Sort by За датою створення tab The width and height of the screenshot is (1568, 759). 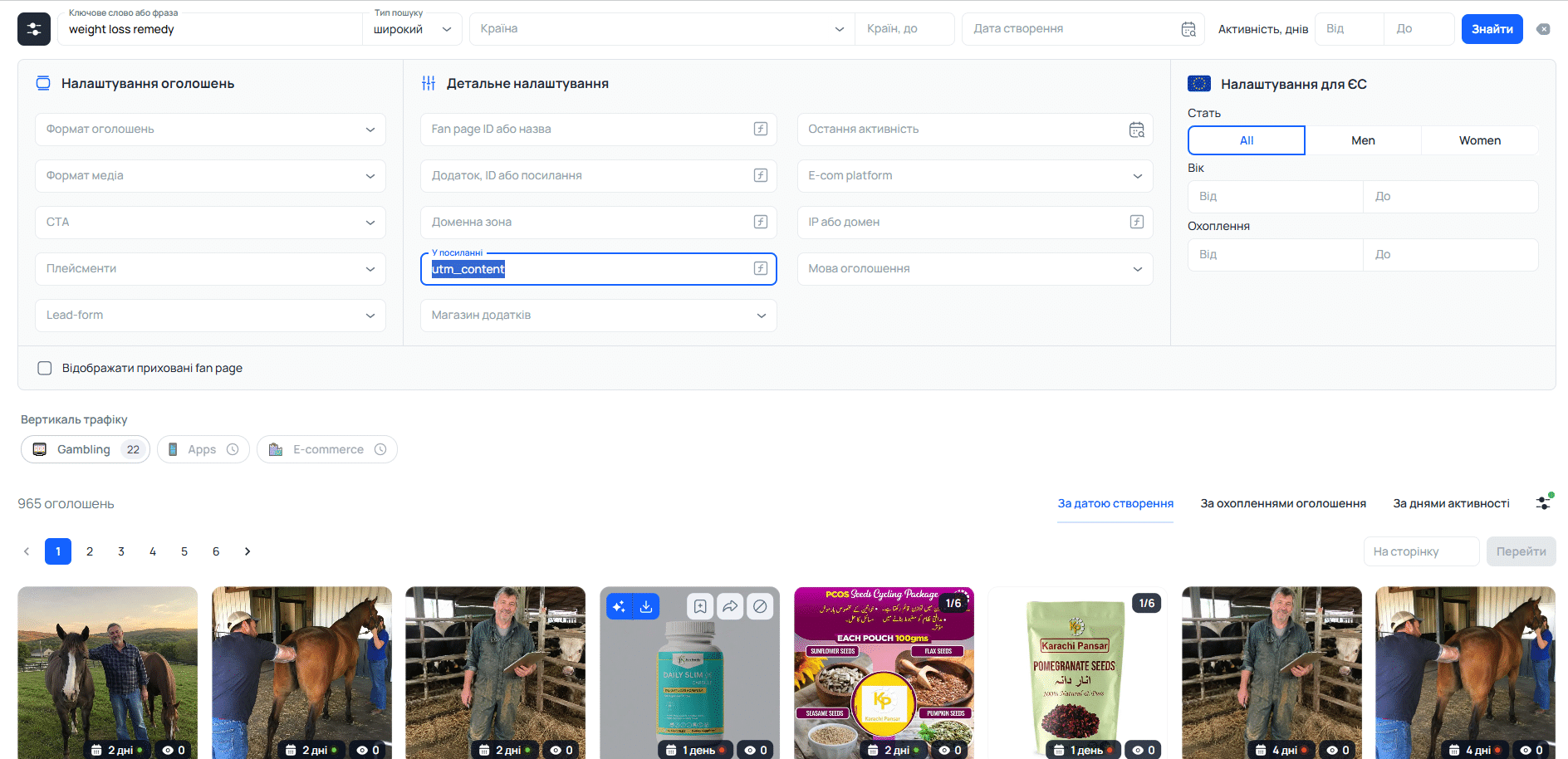pos(1115,503)
